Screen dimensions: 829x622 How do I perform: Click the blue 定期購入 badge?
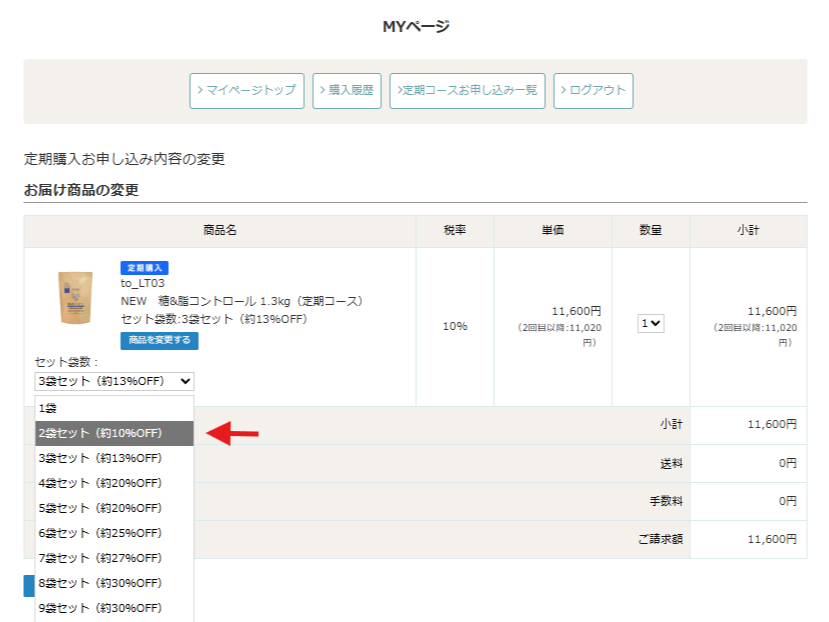point(145,268)
